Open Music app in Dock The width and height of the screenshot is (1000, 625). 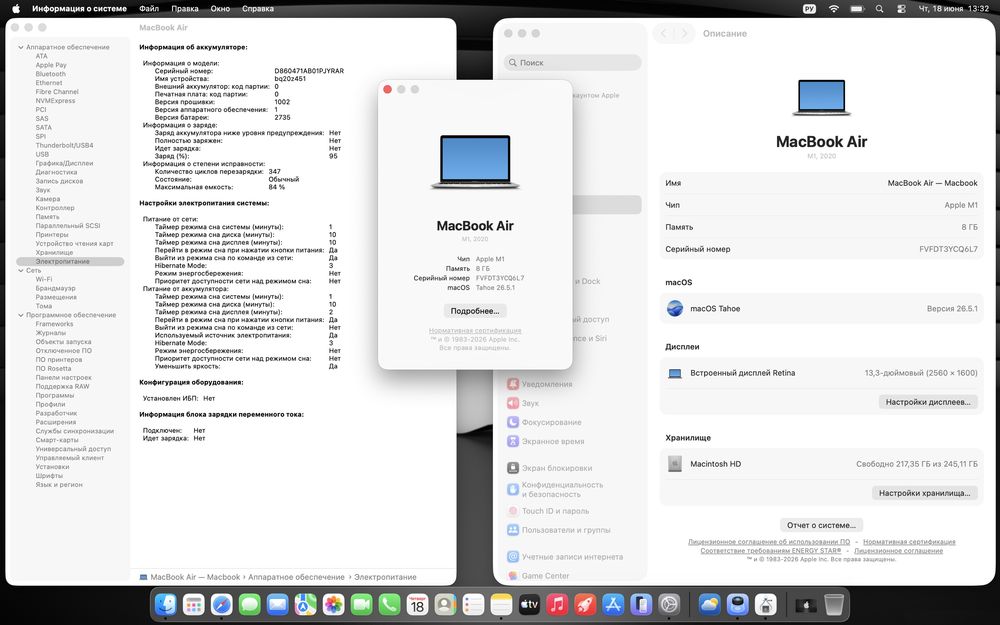557,604
